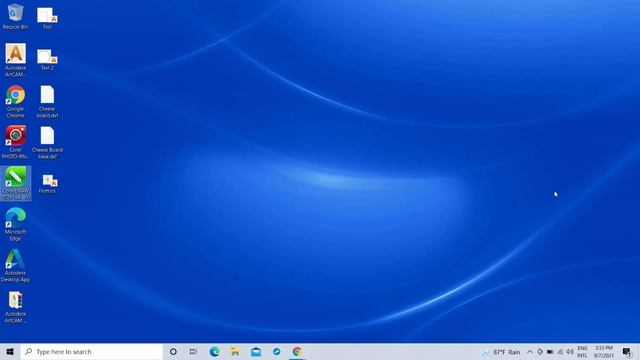Open the network tray icon
640x360 pixels.
click(560, 352)
